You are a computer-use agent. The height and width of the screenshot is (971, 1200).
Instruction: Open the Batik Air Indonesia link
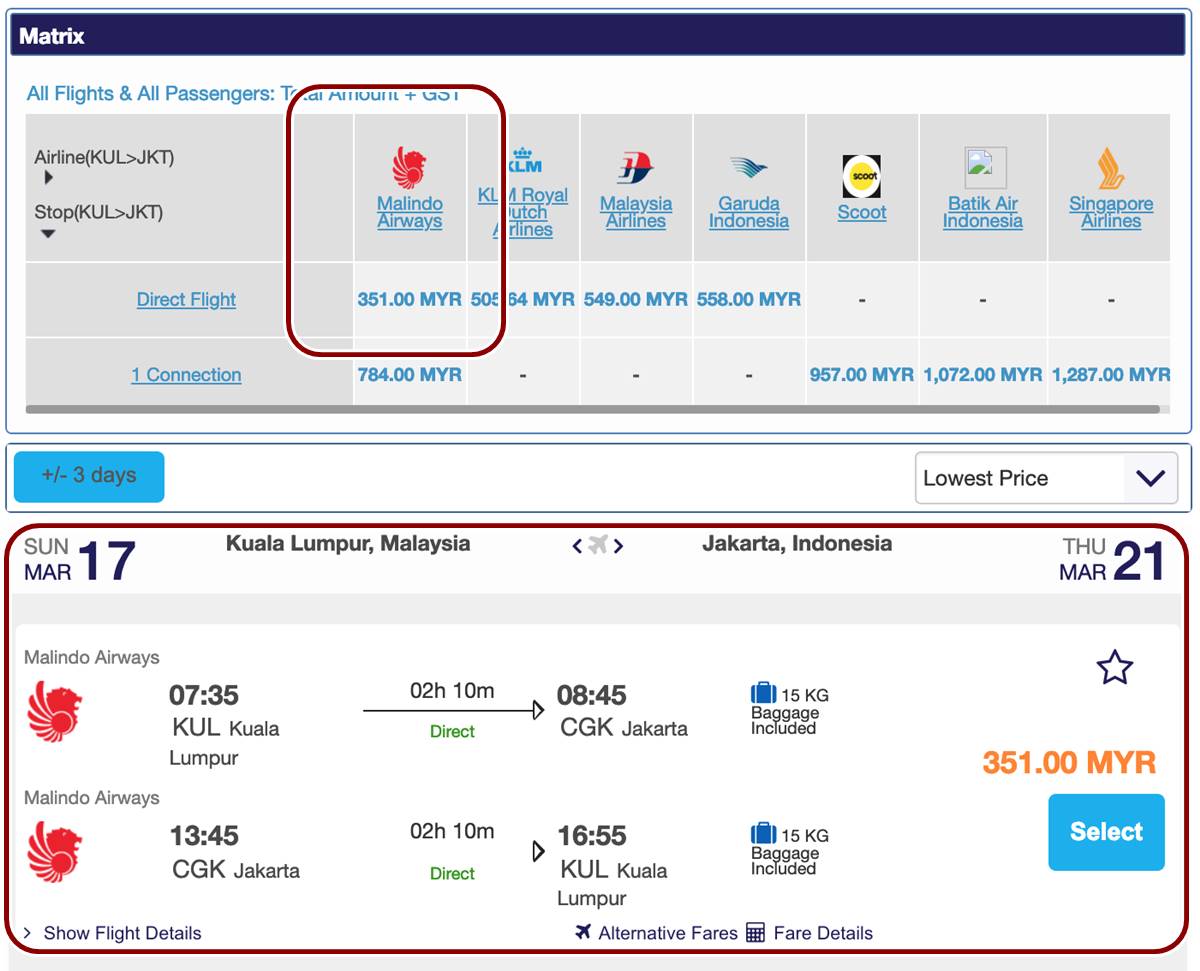tap(983, 212)
